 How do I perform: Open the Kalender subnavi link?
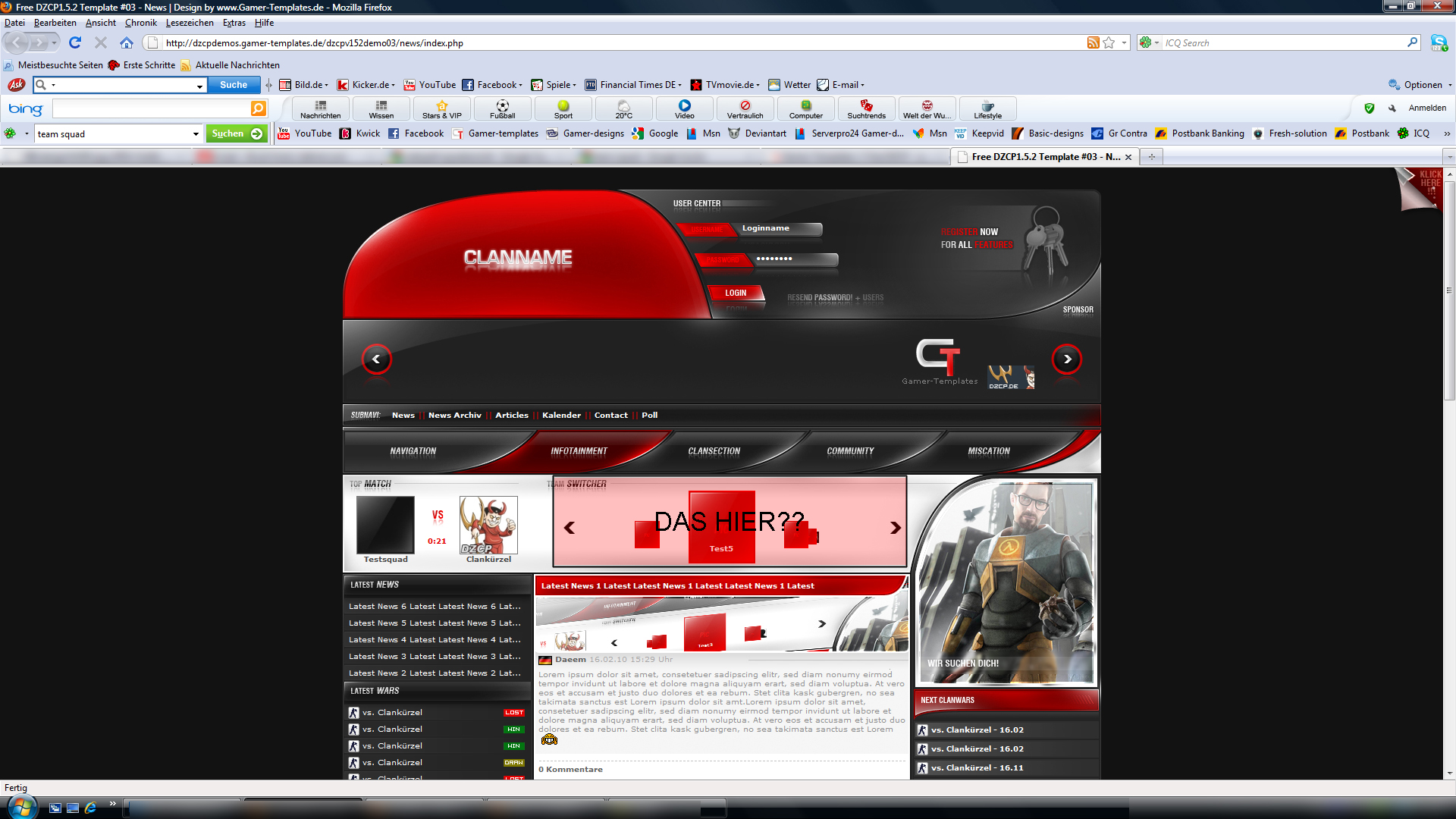click(x=561, y=416)
